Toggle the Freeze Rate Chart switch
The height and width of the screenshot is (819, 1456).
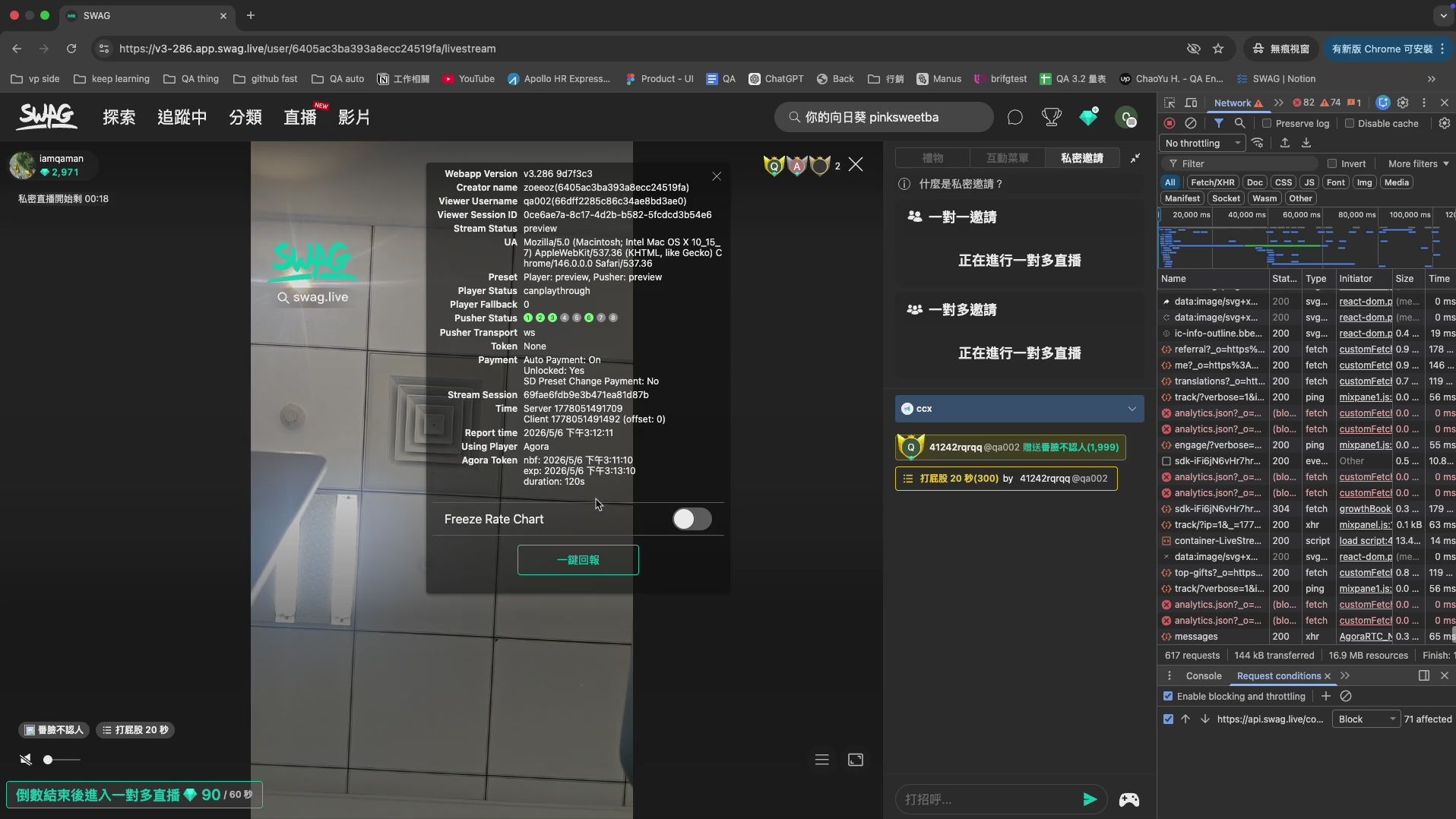pyautogui.click(x=692, y=519)
